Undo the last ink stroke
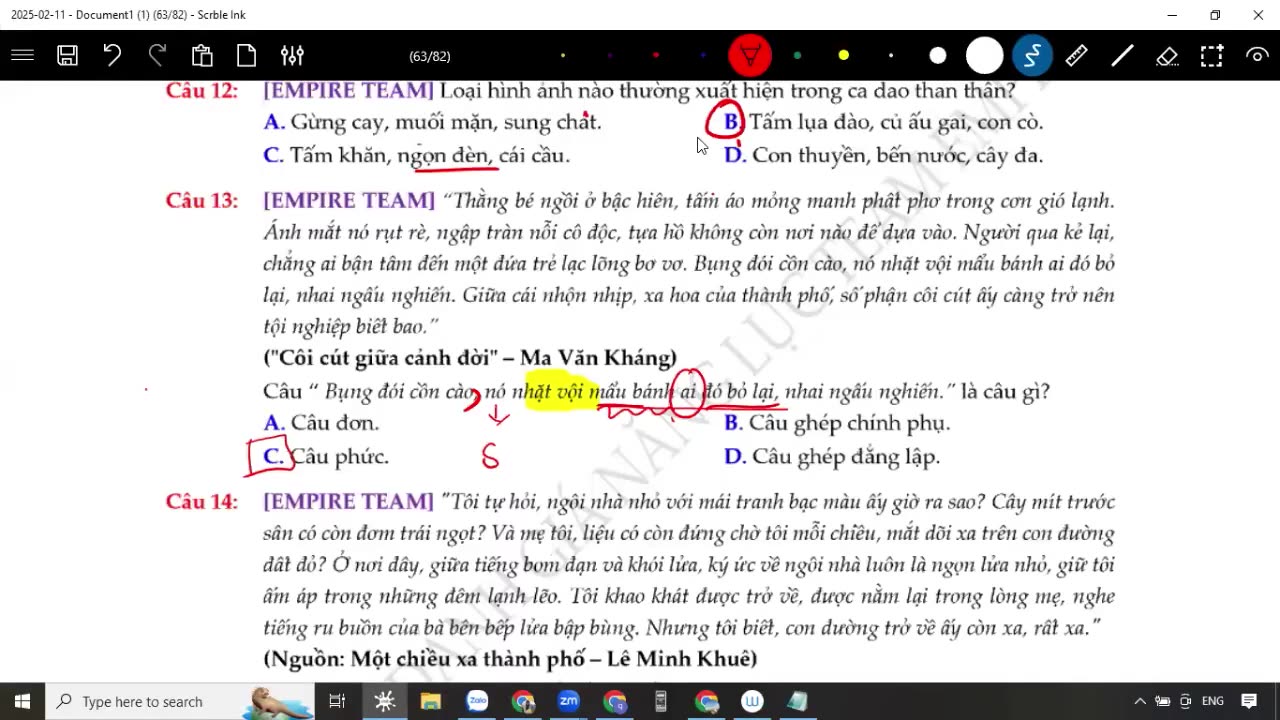The image size is (1280, 720). coord(112,56)
